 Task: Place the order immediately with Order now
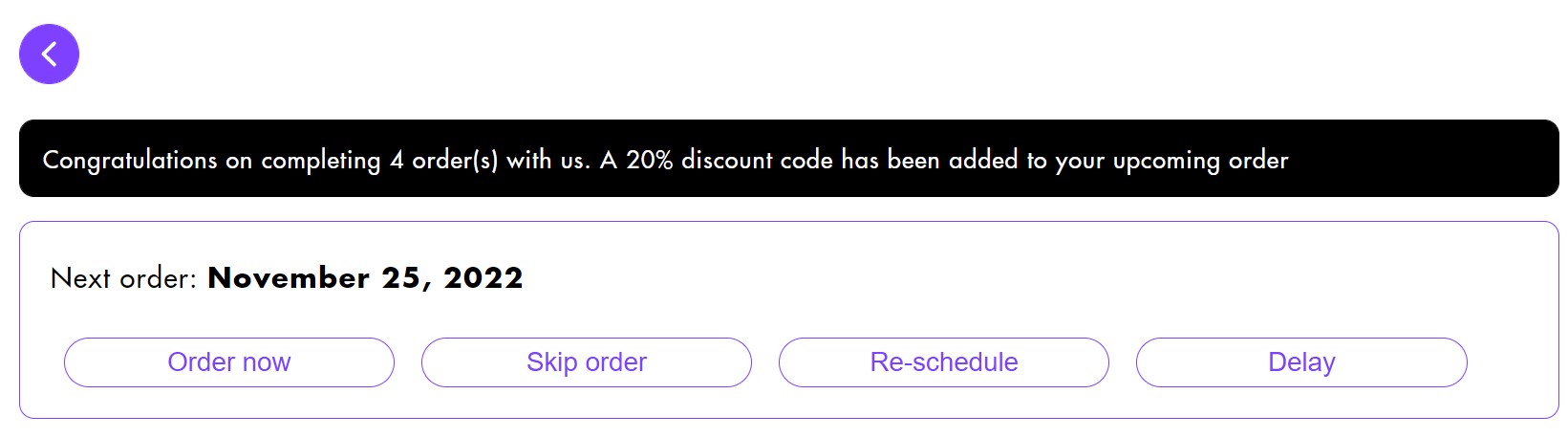pyautogui.click(x=229, y=362)
